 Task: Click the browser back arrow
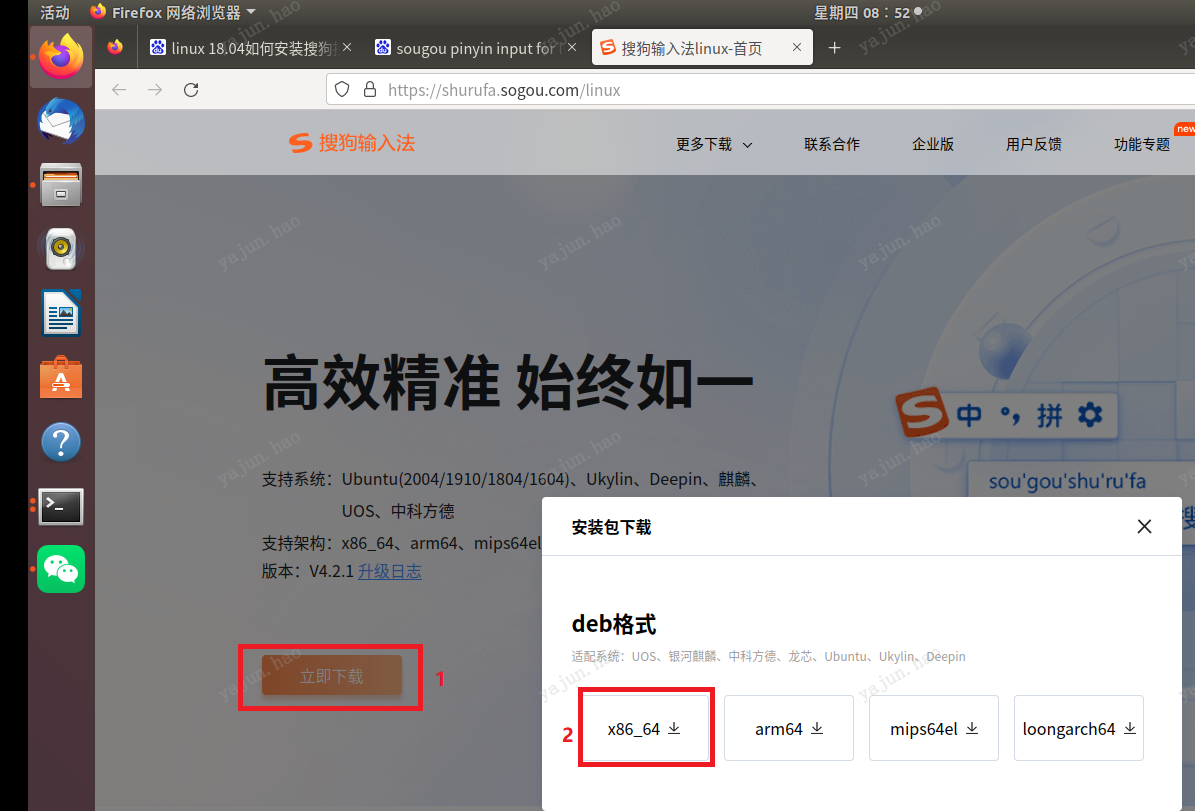tap(119, 90)
